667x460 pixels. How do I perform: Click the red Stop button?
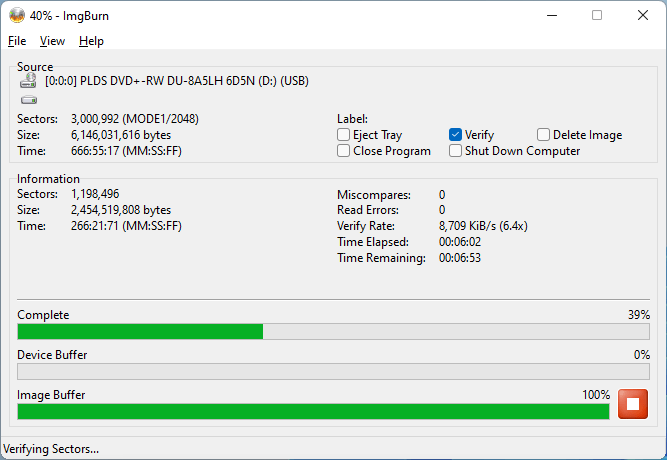[632, 404]
